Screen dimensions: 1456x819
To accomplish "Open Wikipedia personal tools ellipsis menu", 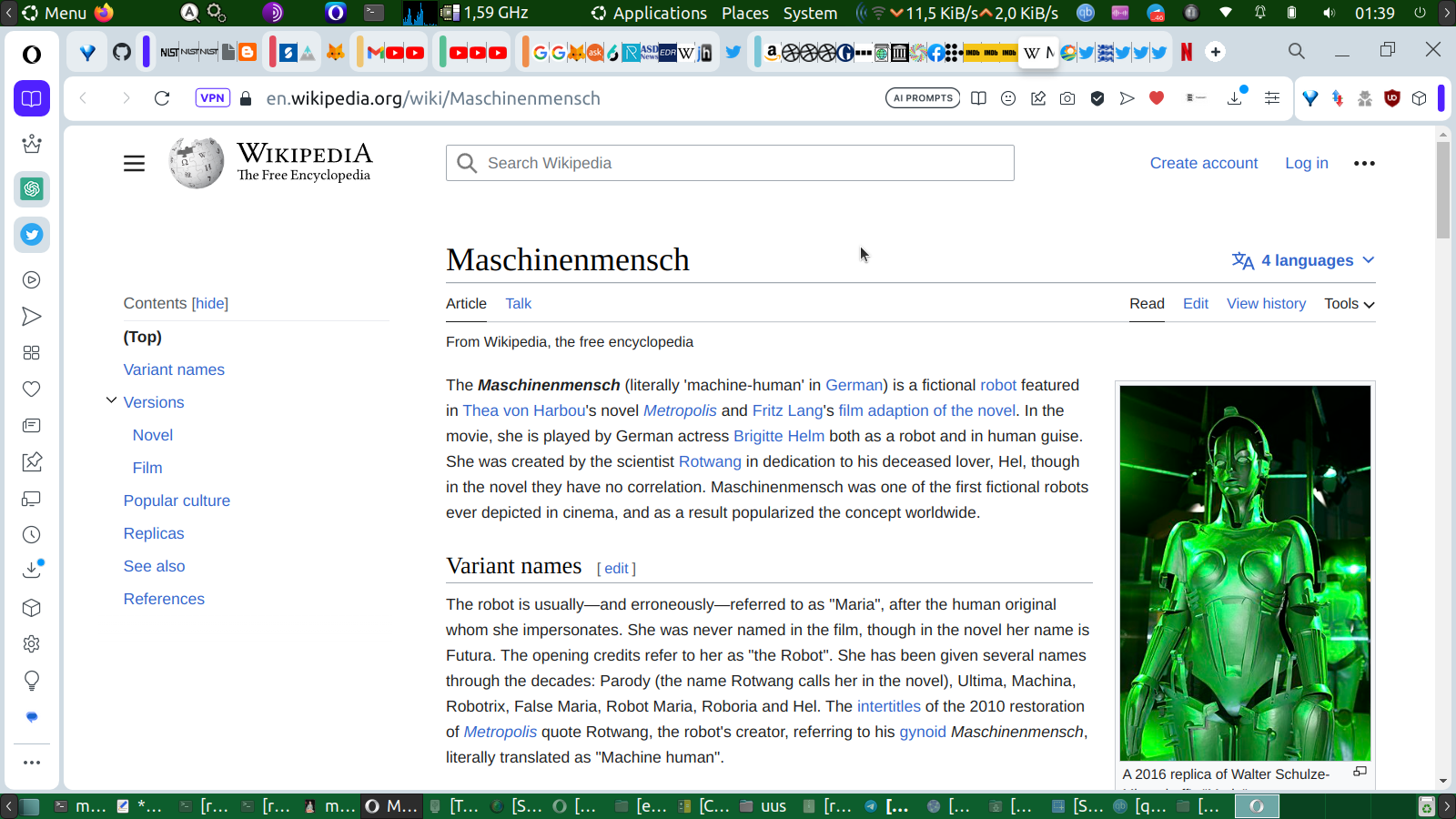I will pos(1364,164).
